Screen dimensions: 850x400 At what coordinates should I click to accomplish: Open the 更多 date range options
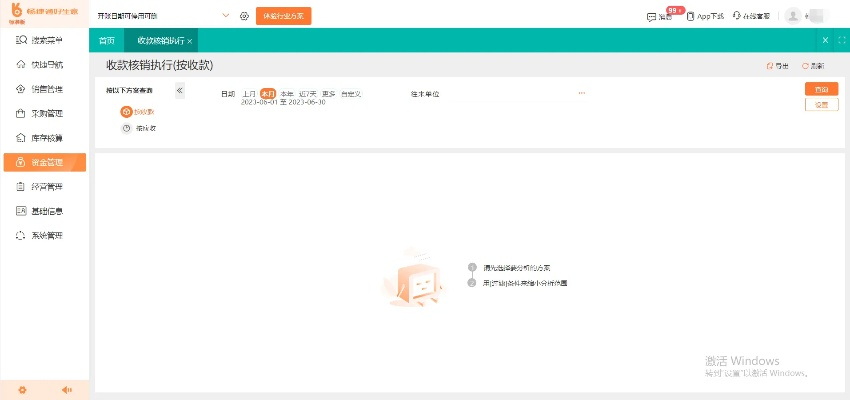(x=328, y=93)
